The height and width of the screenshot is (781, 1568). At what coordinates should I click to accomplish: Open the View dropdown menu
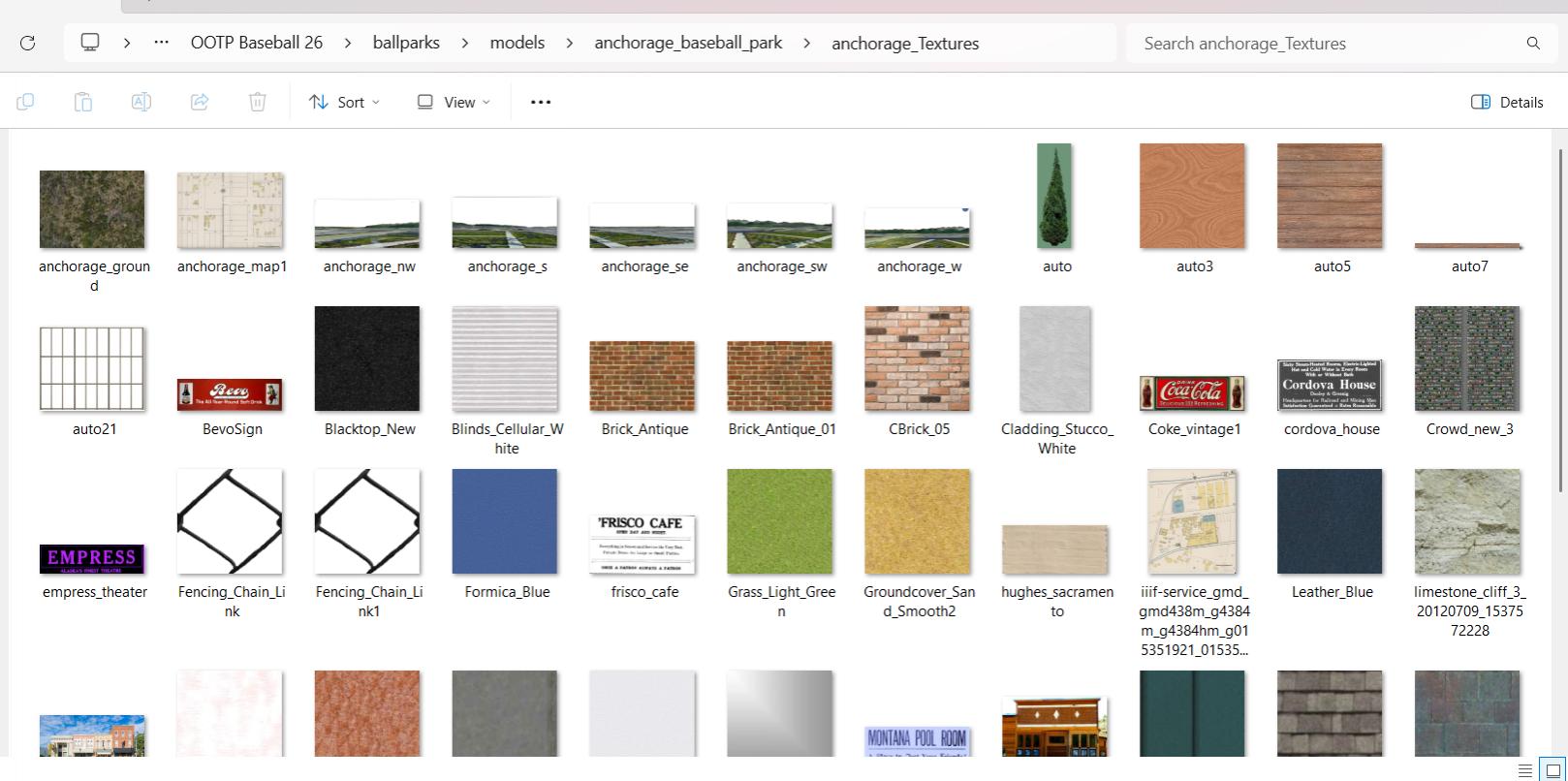[454, 102]
